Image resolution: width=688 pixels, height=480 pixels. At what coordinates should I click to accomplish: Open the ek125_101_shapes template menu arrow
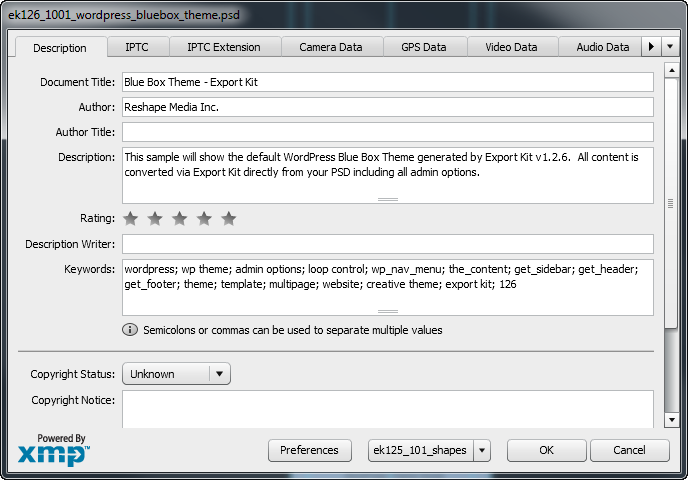point(482,450)
